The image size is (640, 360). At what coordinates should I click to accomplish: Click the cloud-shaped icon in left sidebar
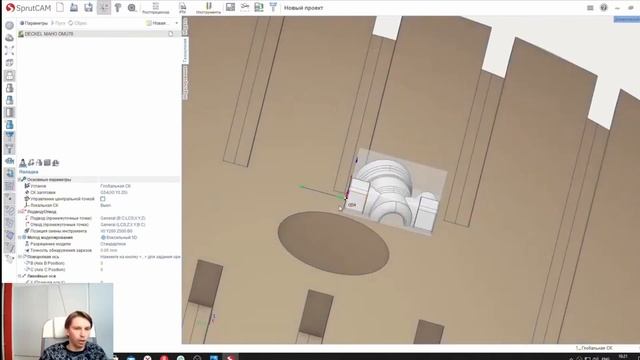(9, 38)
